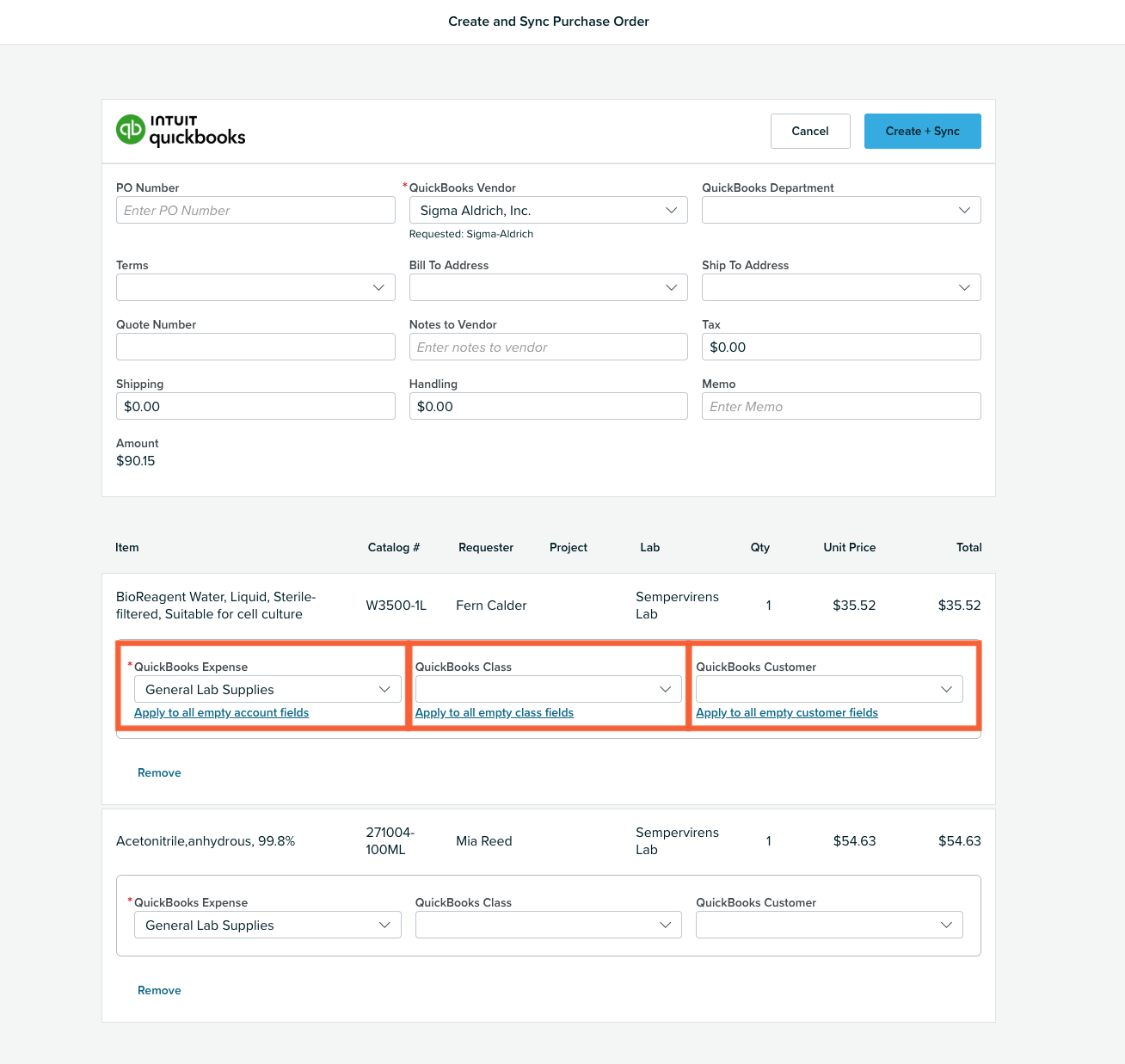
Task: Click the PO Number input field
Action: click(255, 210)
